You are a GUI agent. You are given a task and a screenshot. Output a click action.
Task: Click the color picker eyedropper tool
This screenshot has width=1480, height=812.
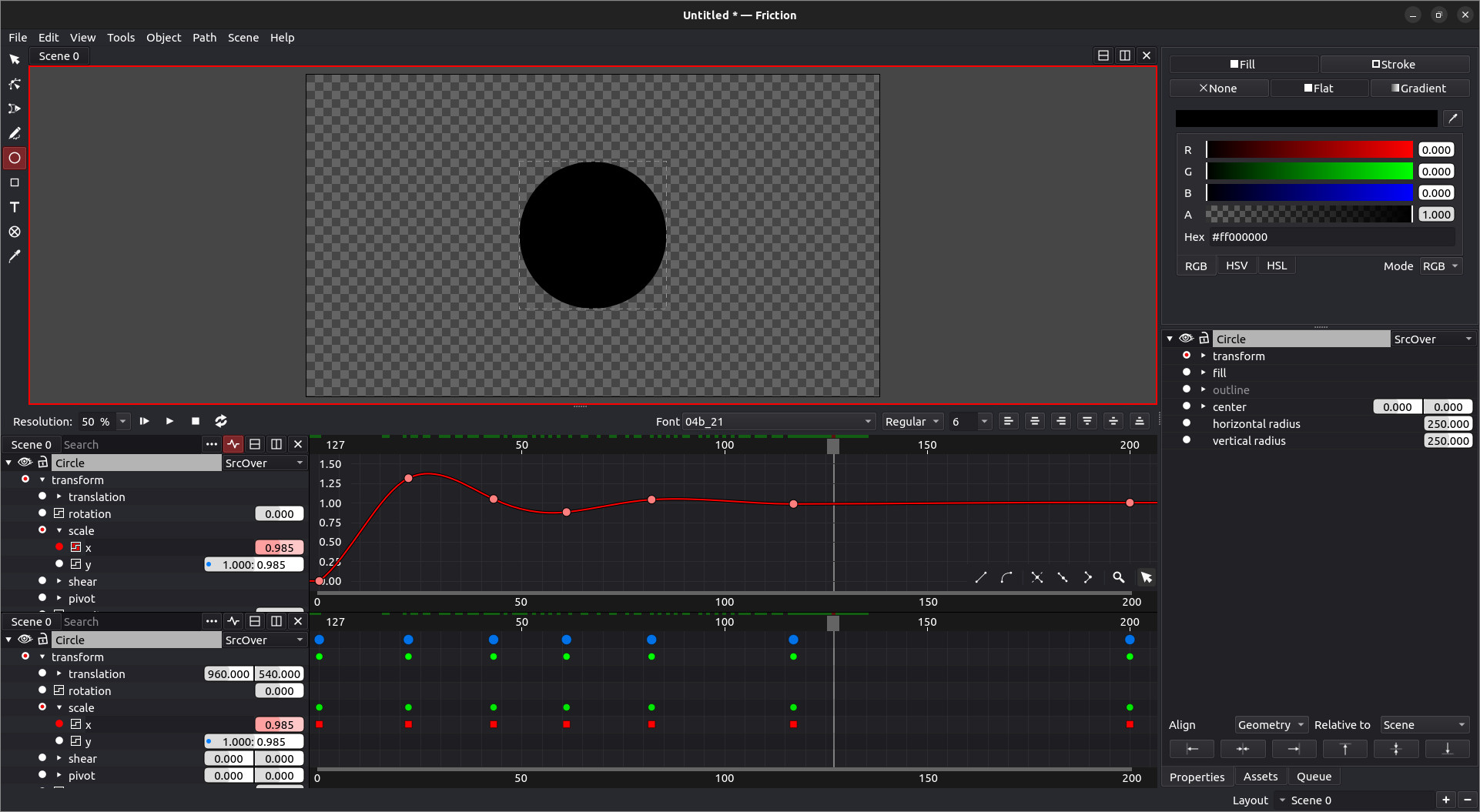15,256
